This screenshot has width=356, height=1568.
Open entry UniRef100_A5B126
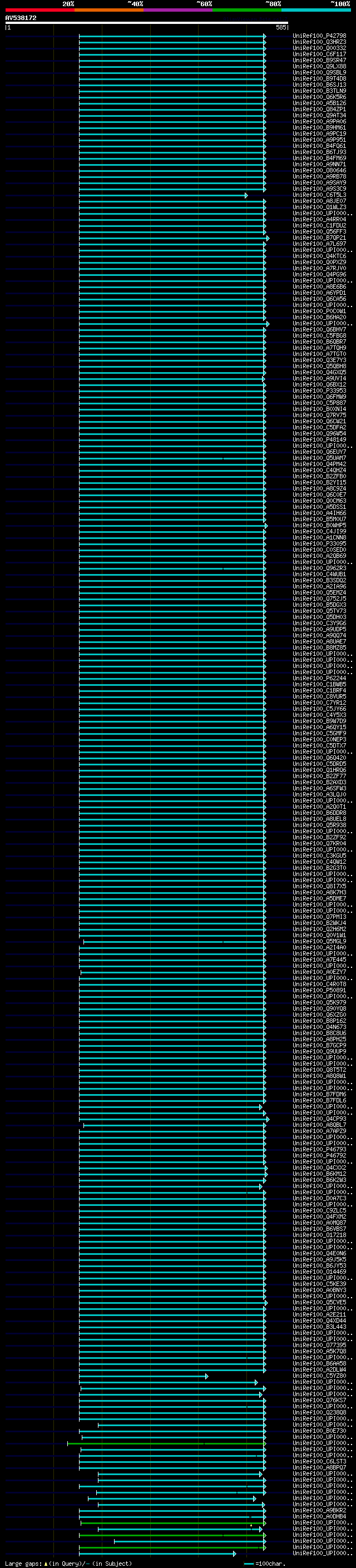319,103
